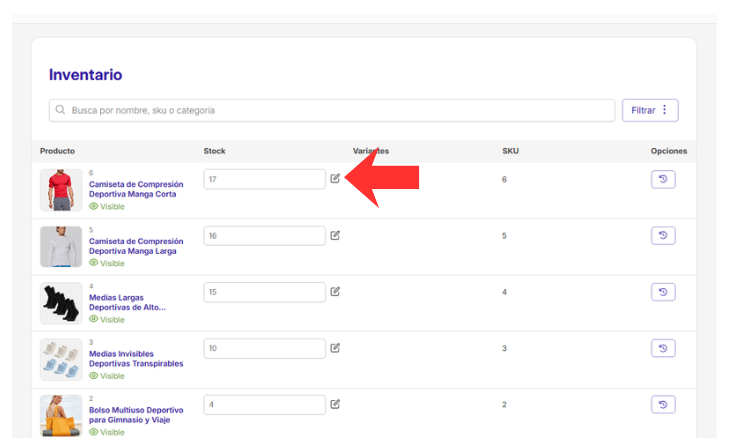Click edit stock icon for Medias Invisibles
The height and width of the screenshot is (438, 748).
point(335,348)
